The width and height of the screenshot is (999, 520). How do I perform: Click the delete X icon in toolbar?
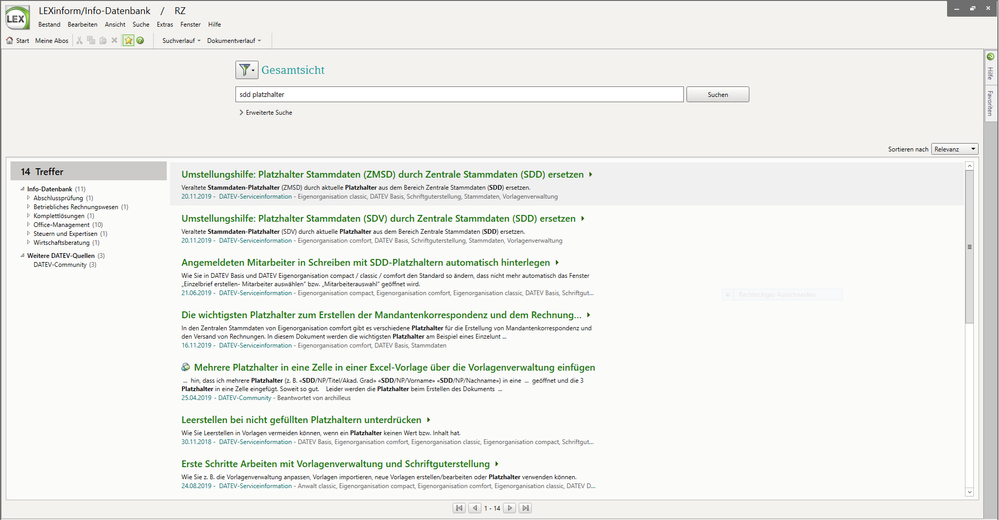115,40
